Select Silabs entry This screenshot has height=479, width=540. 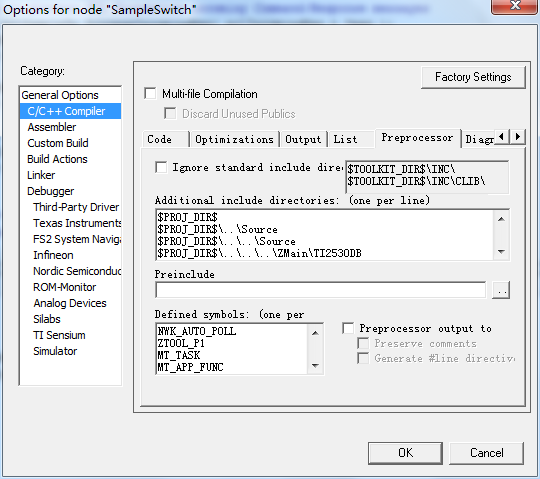[x=47, y=319]
